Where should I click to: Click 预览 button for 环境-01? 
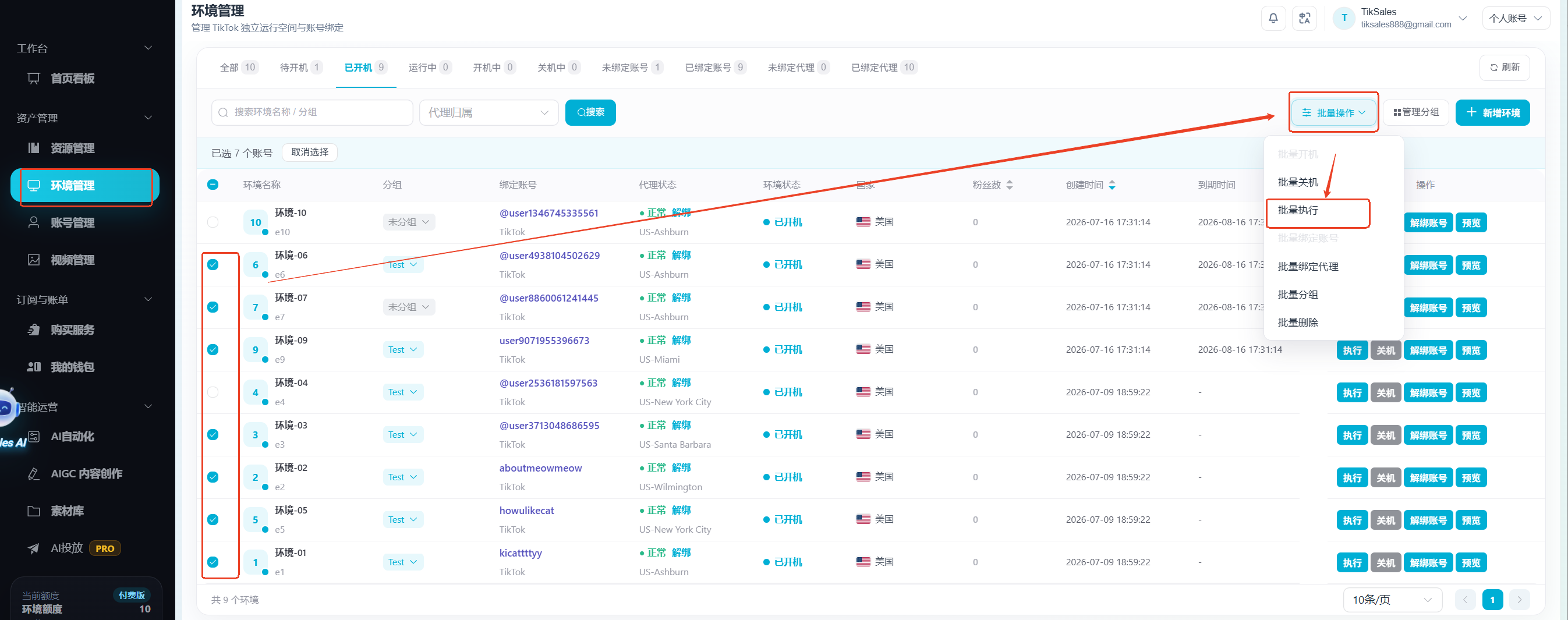pos(1471,564)
